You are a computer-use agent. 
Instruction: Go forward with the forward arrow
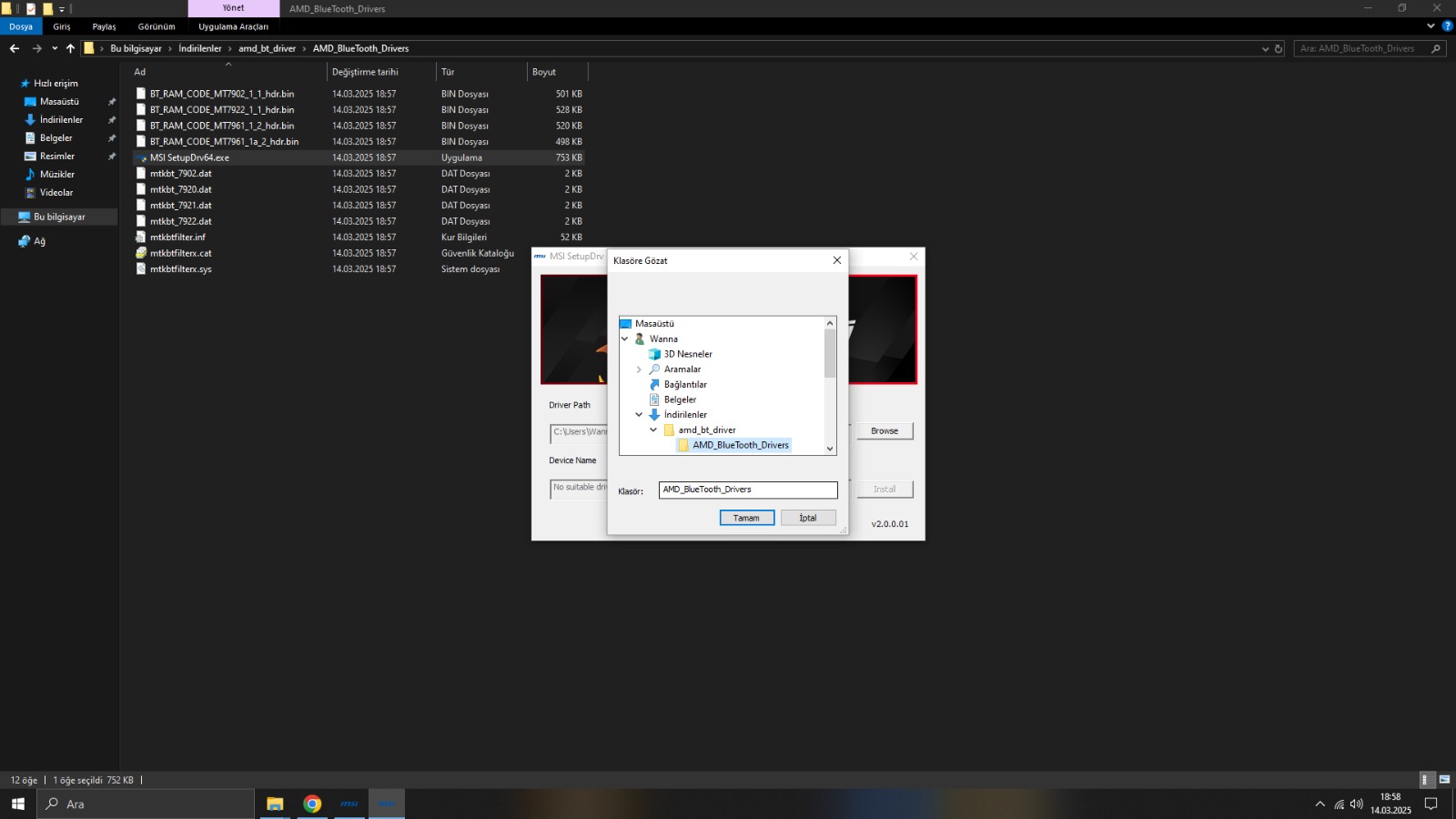coord(36,48)
